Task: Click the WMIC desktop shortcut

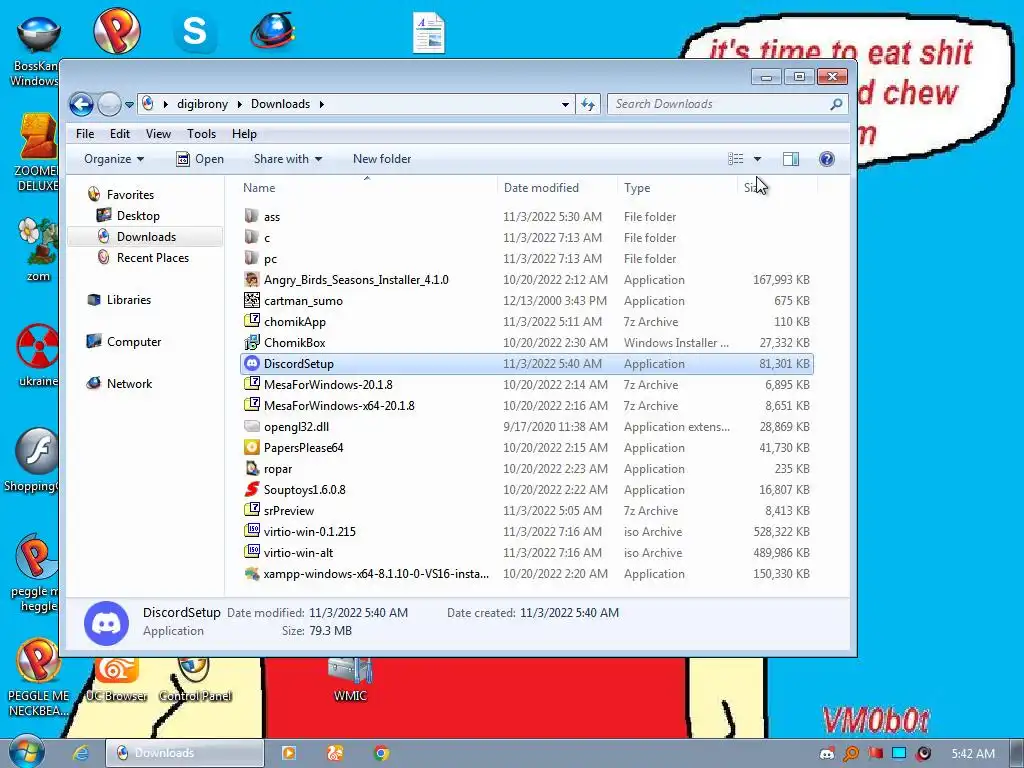Action: click(x=350, y=679)
